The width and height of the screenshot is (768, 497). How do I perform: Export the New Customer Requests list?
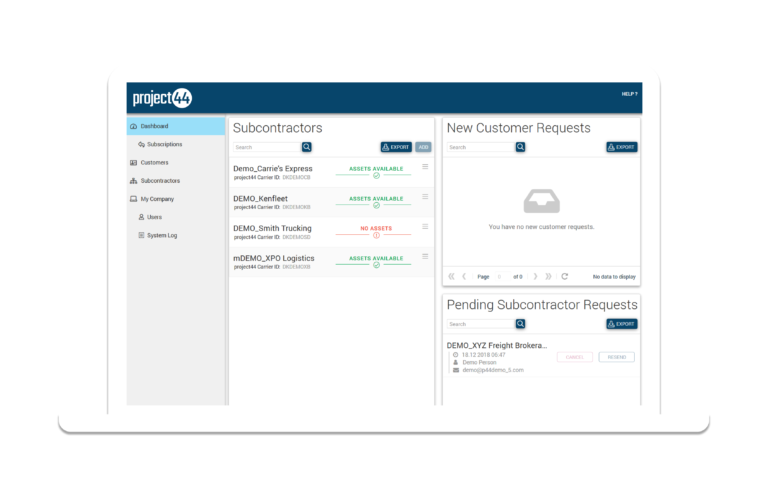point(622,147)
